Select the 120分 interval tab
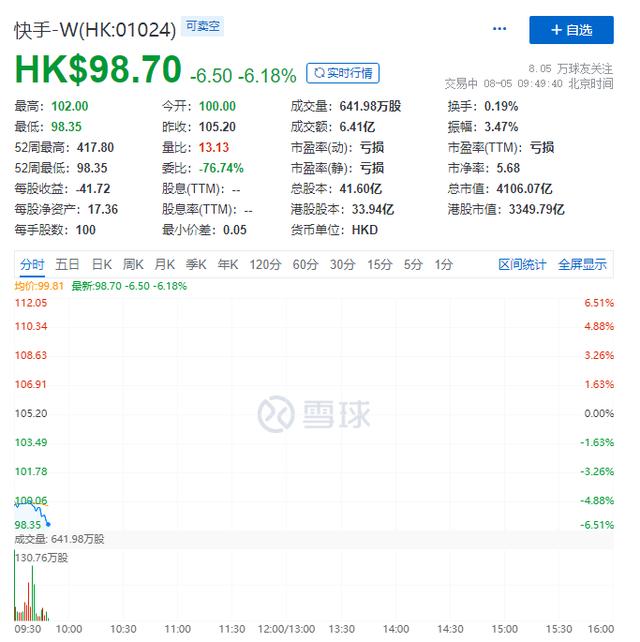Viewport: 640px width, 642px height. [x=265, y=264]
